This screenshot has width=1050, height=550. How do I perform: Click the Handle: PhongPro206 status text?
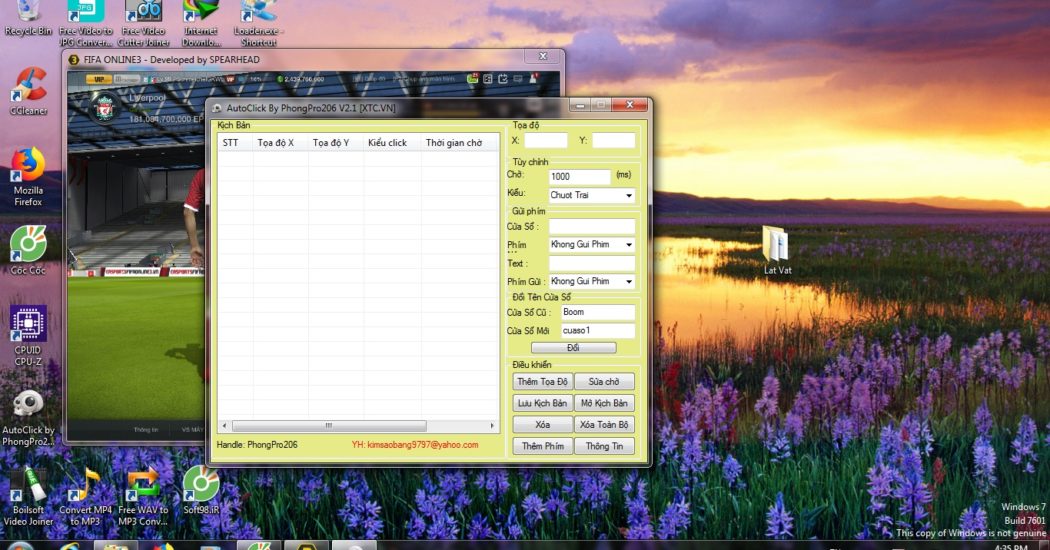click(257, 445)
